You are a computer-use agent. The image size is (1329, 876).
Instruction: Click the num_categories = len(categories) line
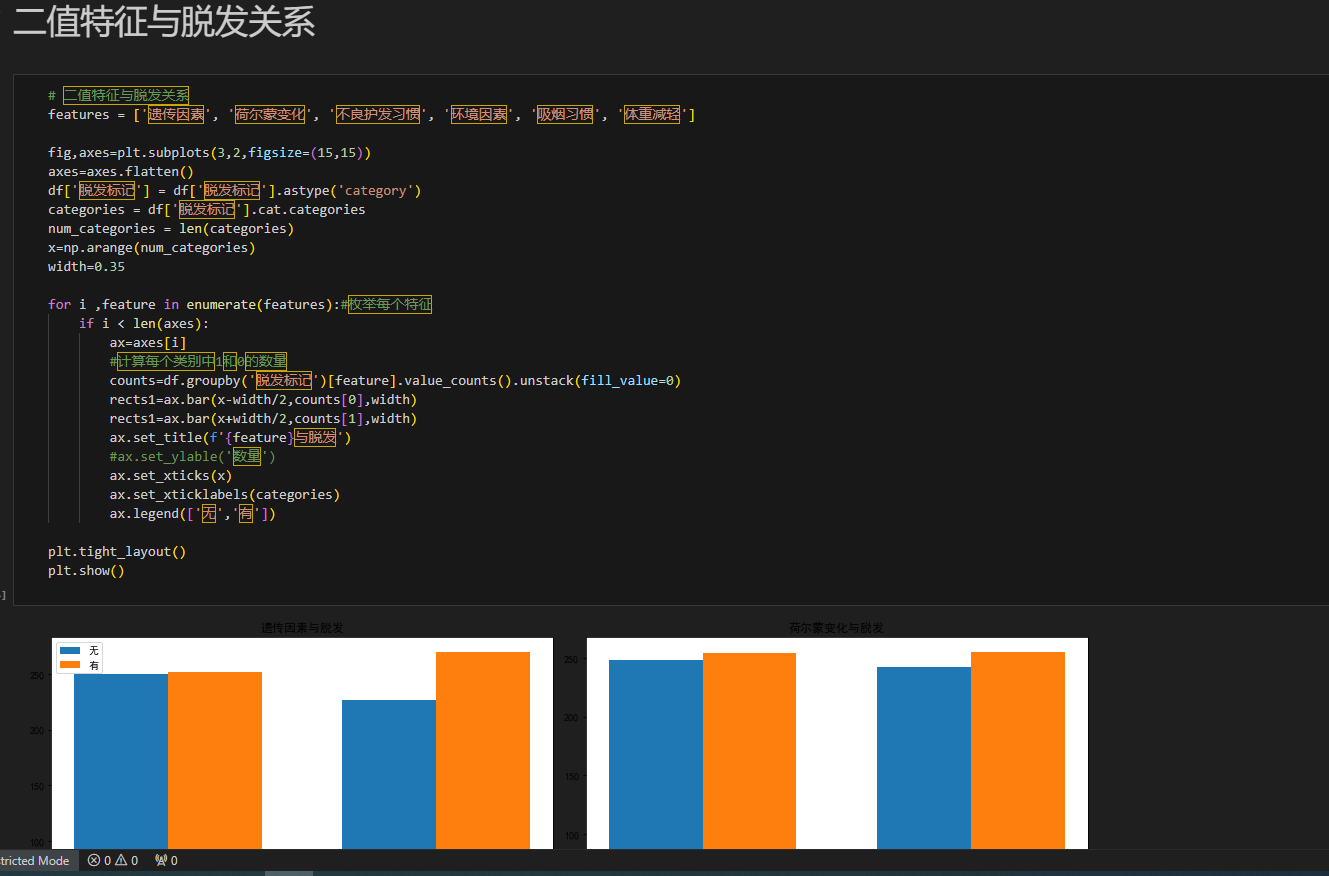pos(170,228)
